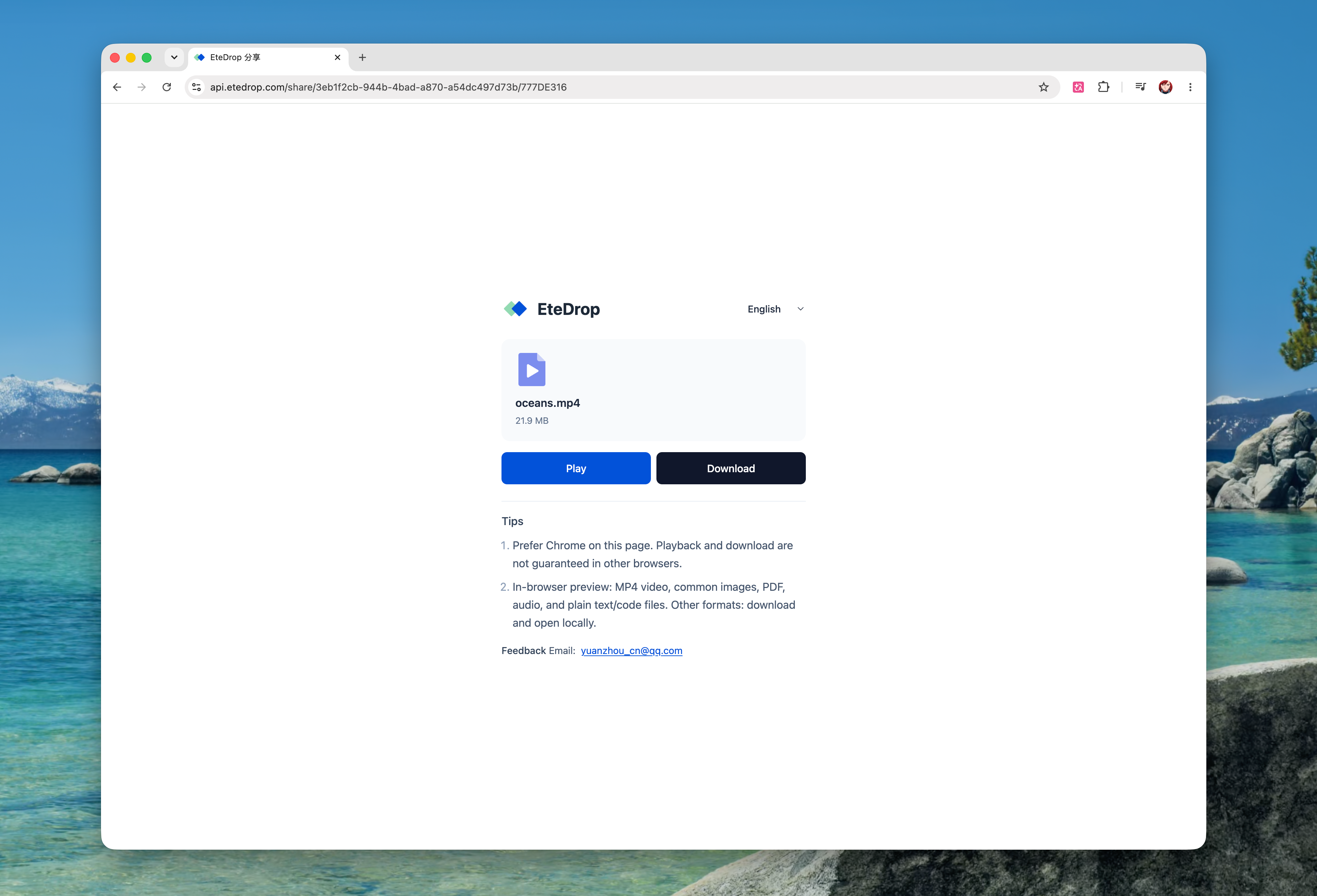Reload the EteDrop share page

[167, 87]
